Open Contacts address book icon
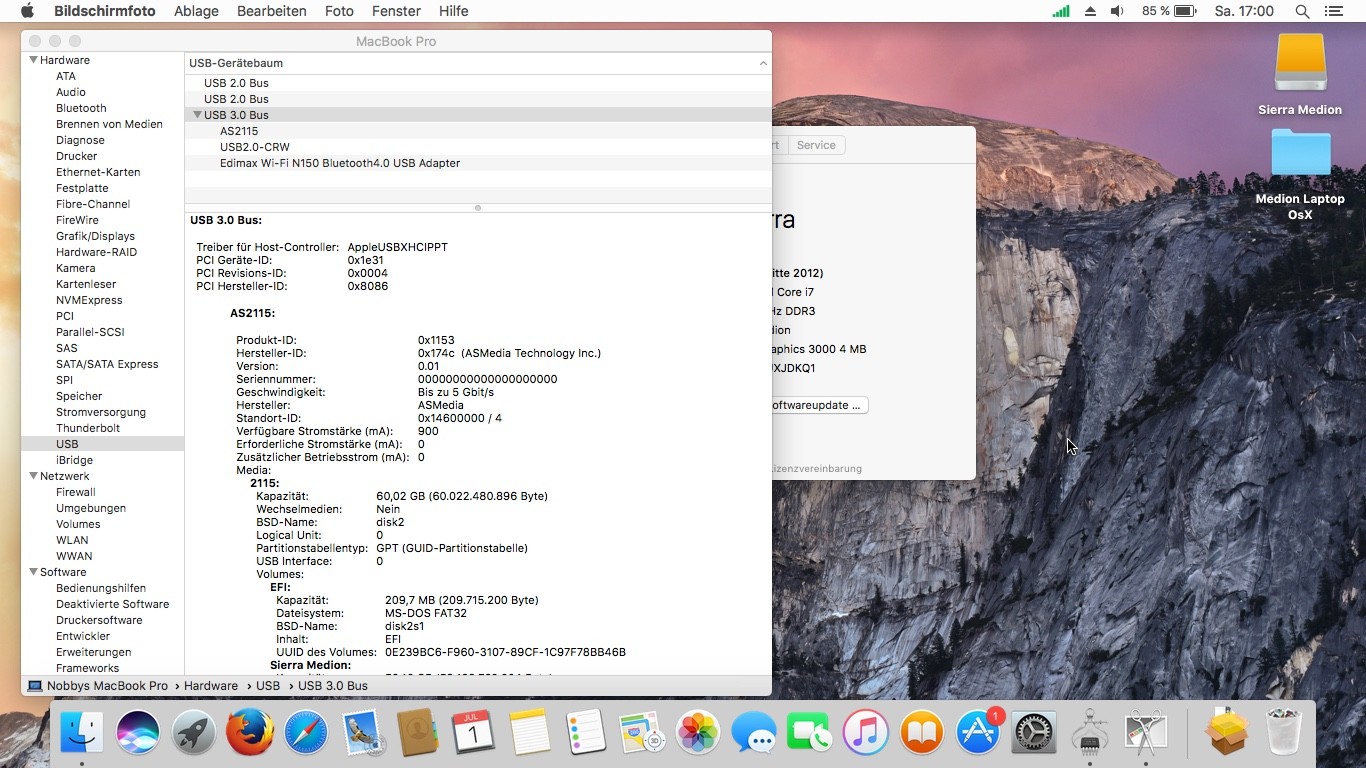Screen dimensions: 1366x768 coord(418,733)
